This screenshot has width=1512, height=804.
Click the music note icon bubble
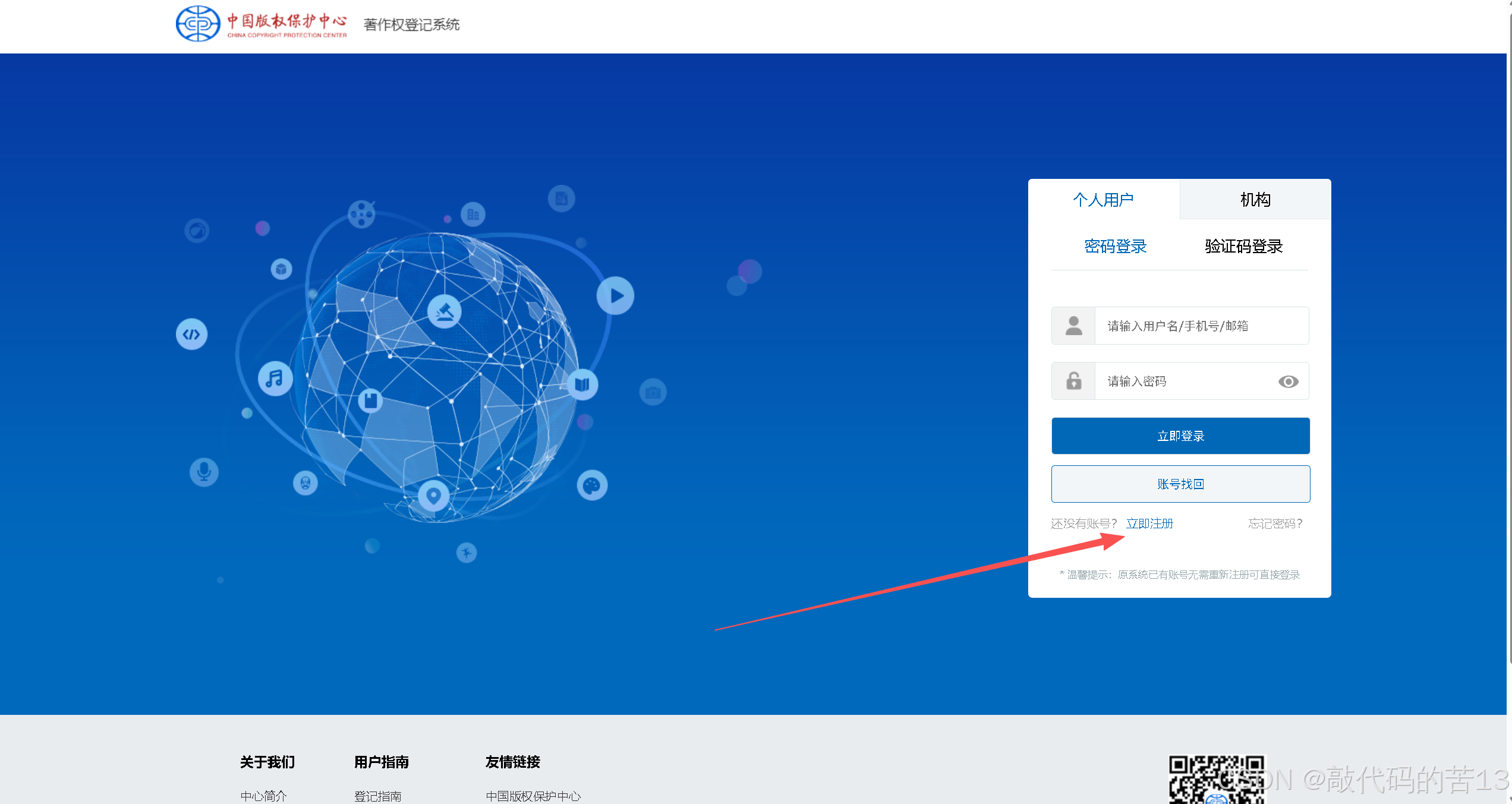[275, 379]
